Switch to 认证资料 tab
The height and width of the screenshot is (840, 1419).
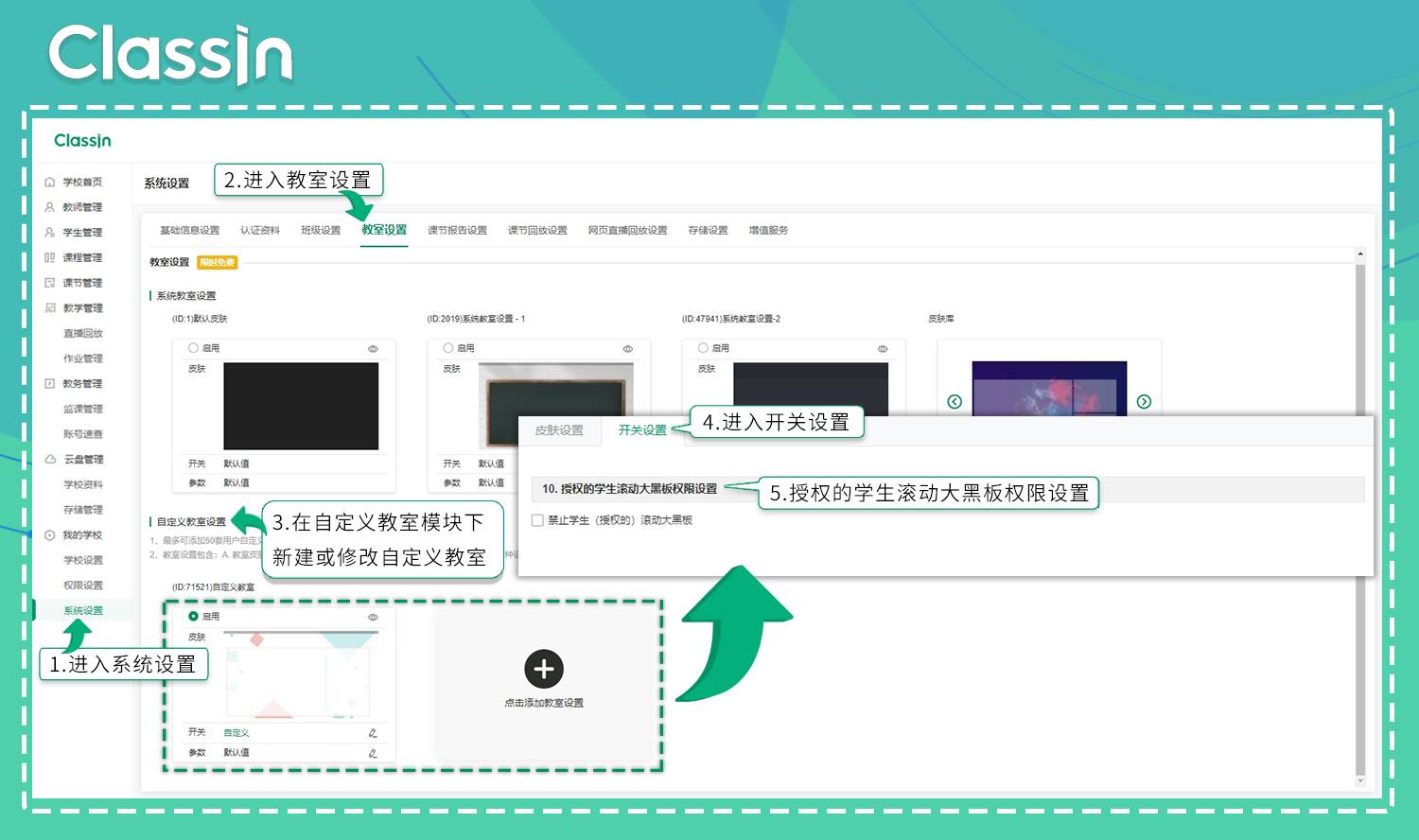tap(260, 230)
